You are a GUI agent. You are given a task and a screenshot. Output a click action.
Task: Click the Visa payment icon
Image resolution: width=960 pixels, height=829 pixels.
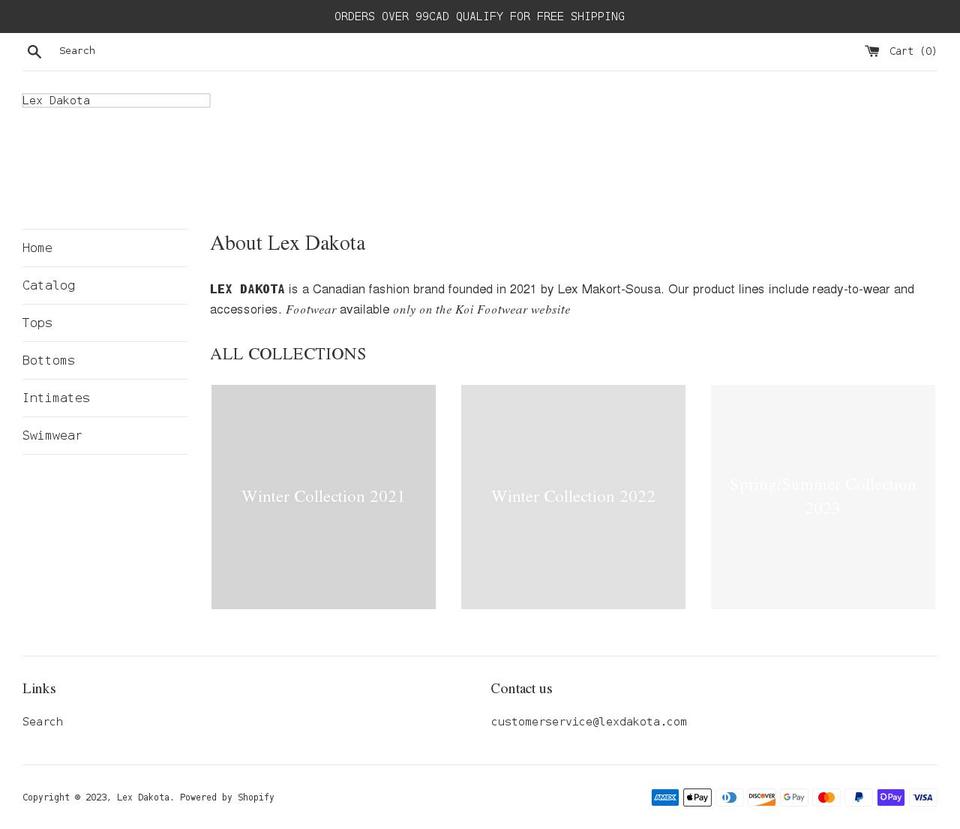pos(922,797)
